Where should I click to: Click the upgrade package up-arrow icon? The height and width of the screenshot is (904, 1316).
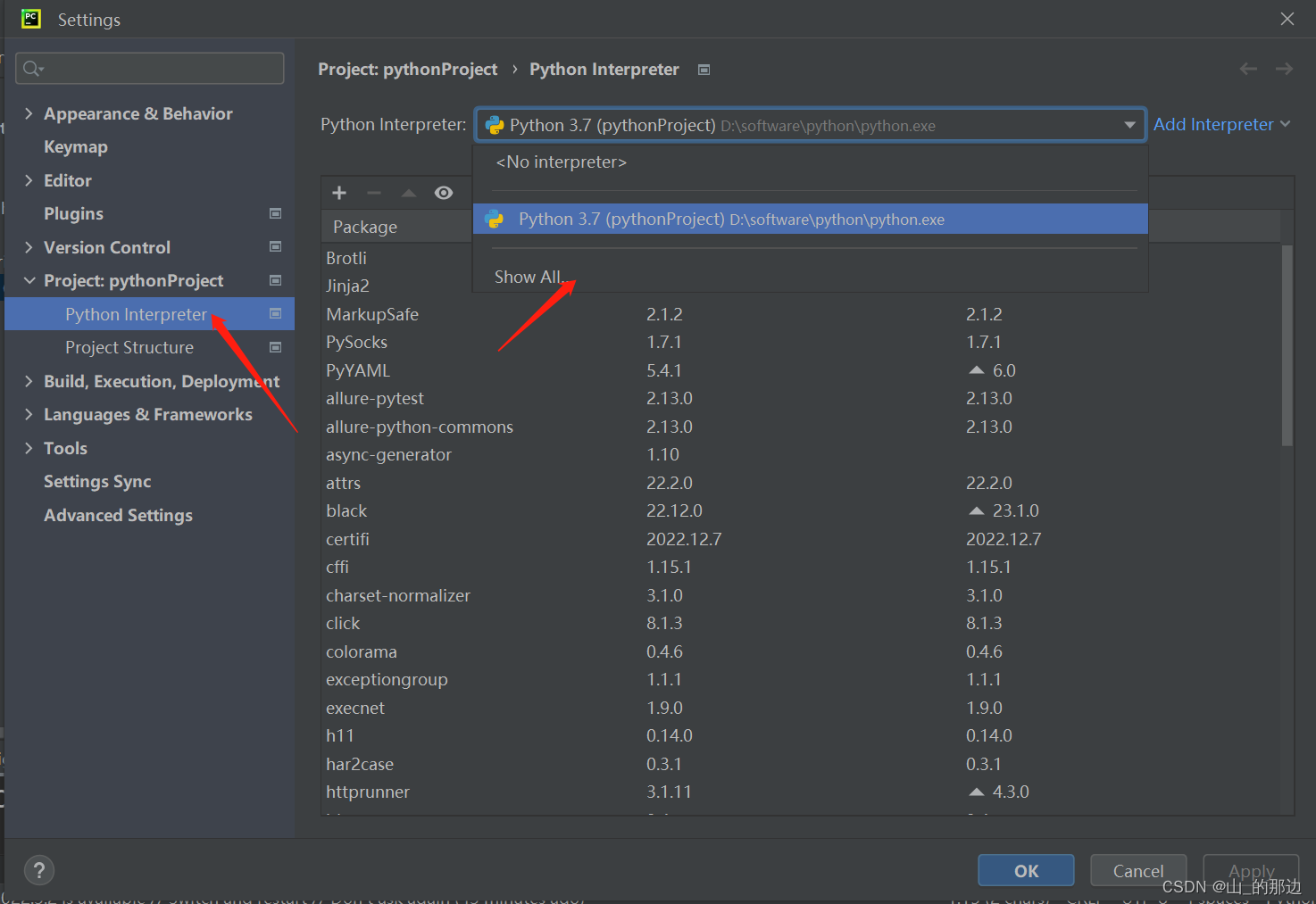tap(409, 193)
